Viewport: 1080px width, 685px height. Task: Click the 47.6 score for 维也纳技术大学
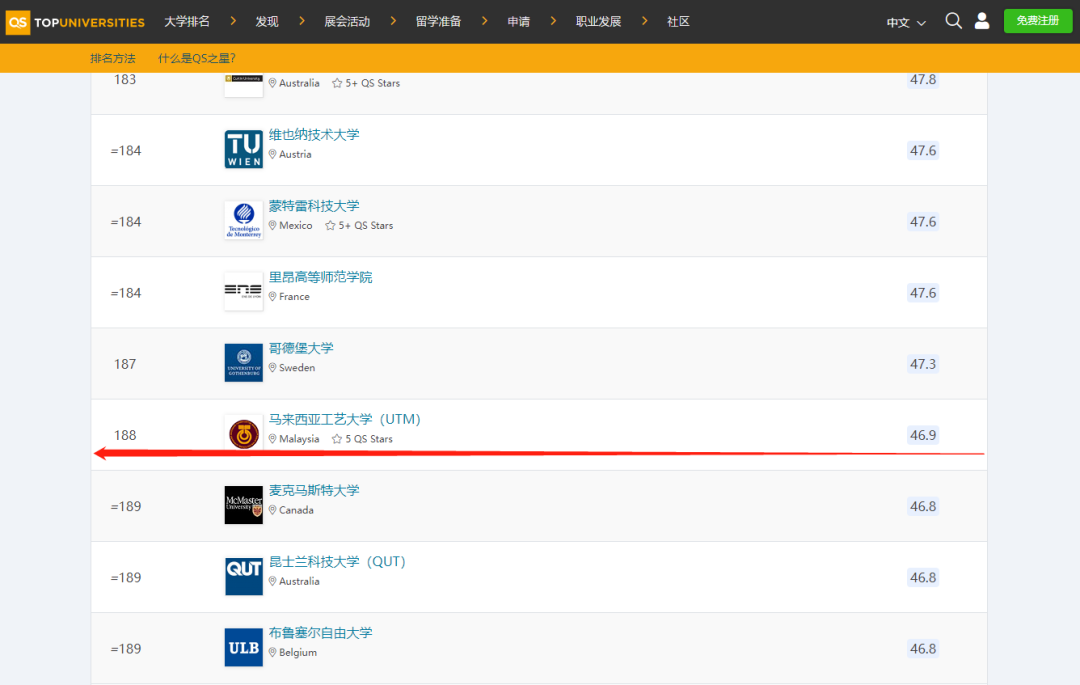coord(923,151)
